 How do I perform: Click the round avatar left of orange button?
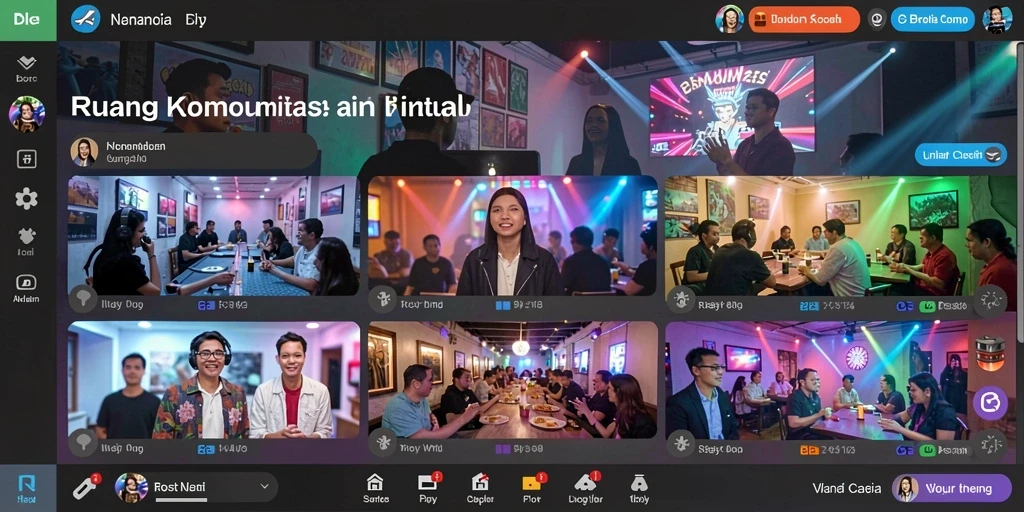tap(729, 20)
